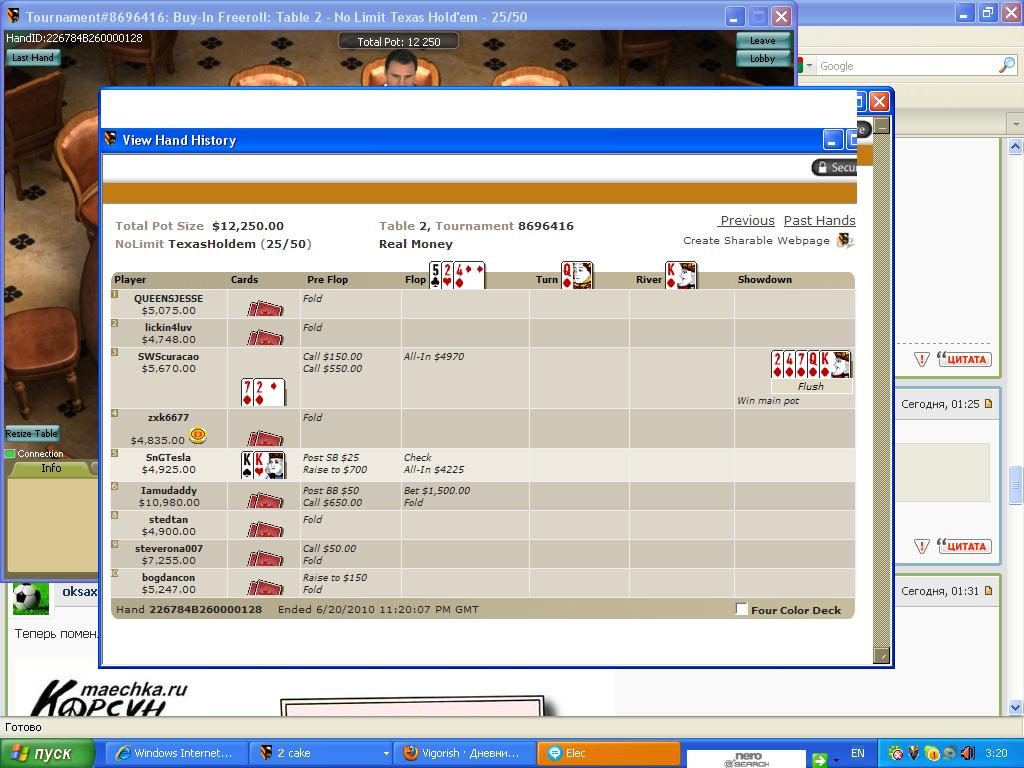The image size is (1024, 768).
Task: Open the Past Hands link
Action: pos(819,221)
